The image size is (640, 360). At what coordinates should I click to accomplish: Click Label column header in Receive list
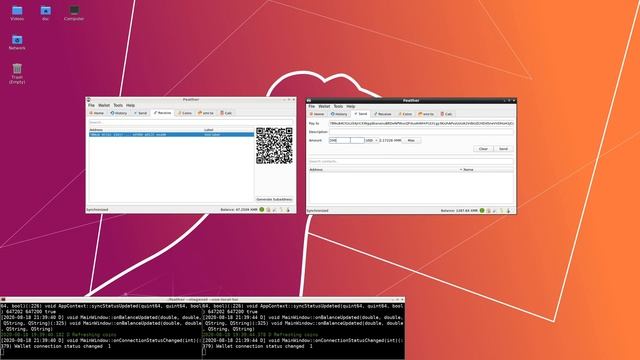coord(228,130)
